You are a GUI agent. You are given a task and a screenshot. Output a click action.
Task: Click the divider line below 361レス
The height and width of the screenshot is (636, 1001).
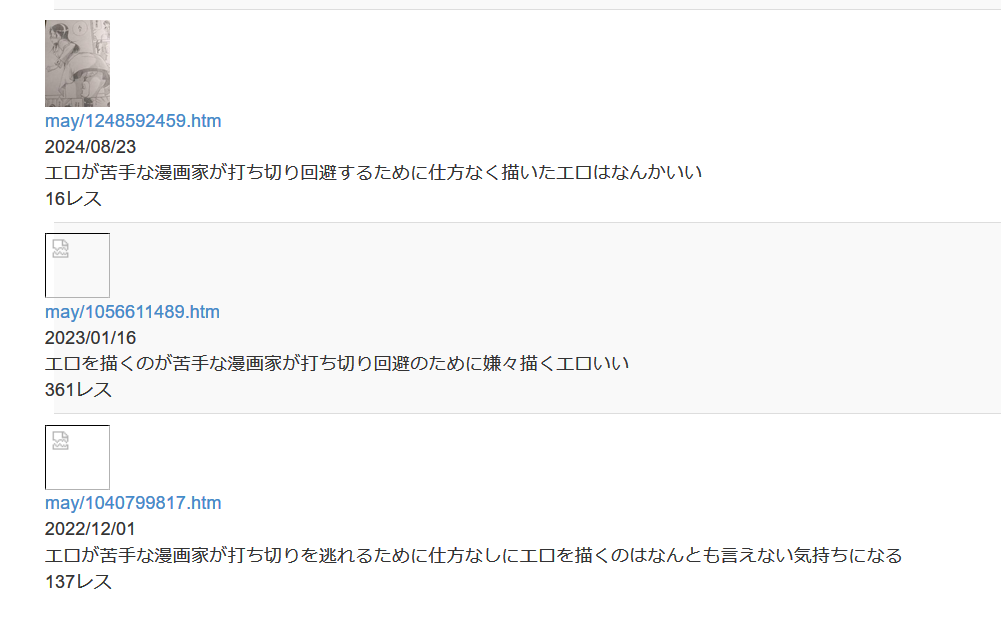pyautogui.click(x=527, y=413)
